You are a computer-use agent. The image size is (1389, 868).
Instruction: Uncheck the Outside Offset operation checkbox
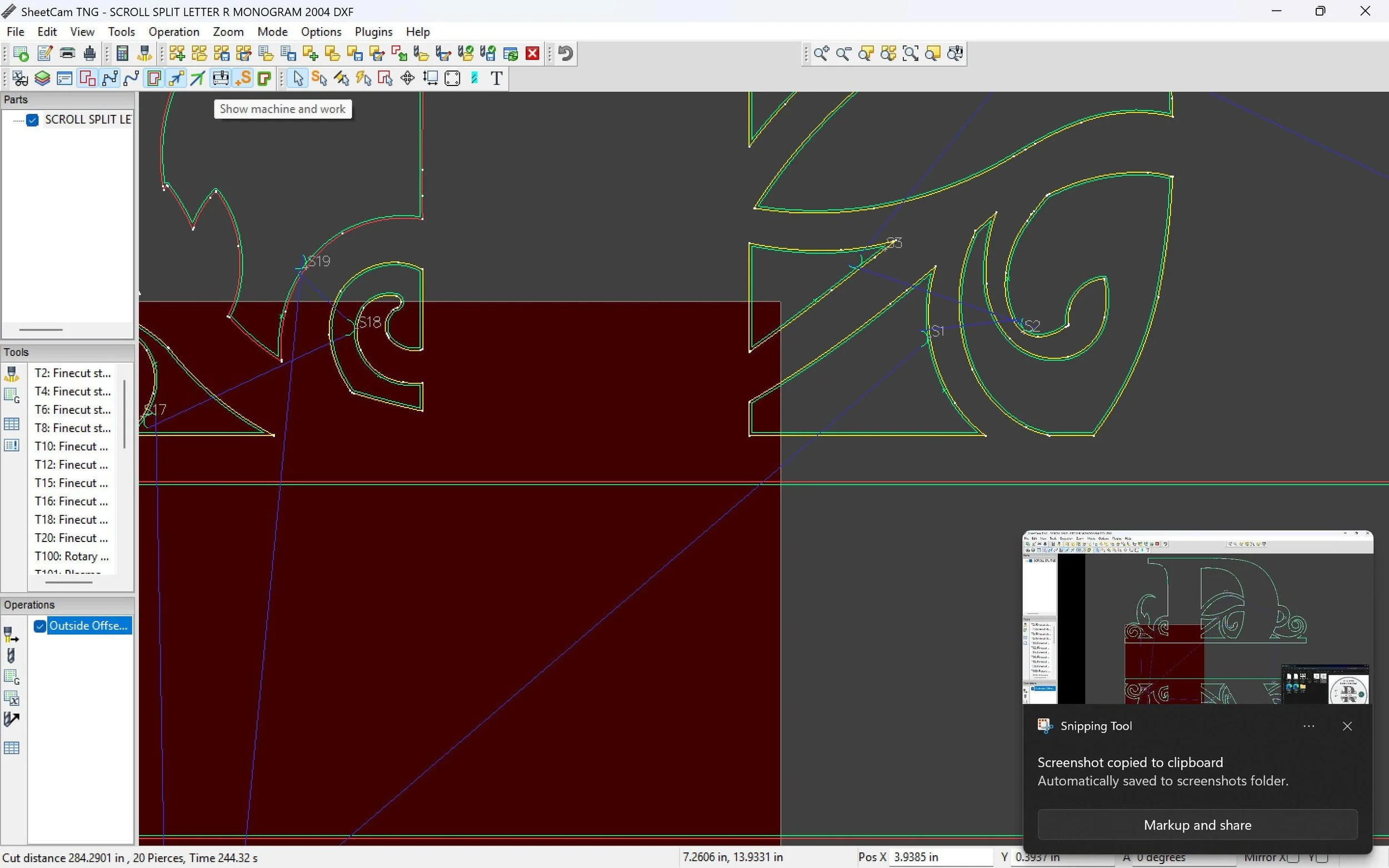coord(39,626)
